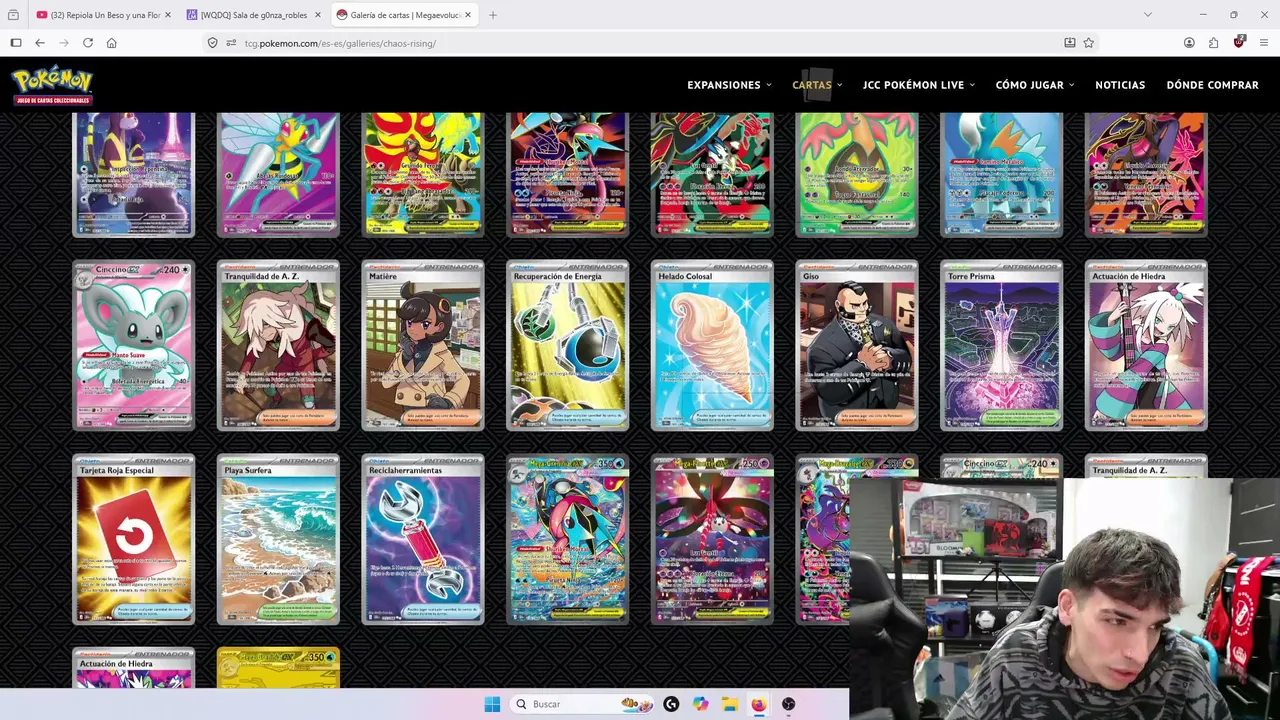The image size is (1280, 720).
Task: Open the Reciclaherramientas card
Action: (x=423, y=540)
